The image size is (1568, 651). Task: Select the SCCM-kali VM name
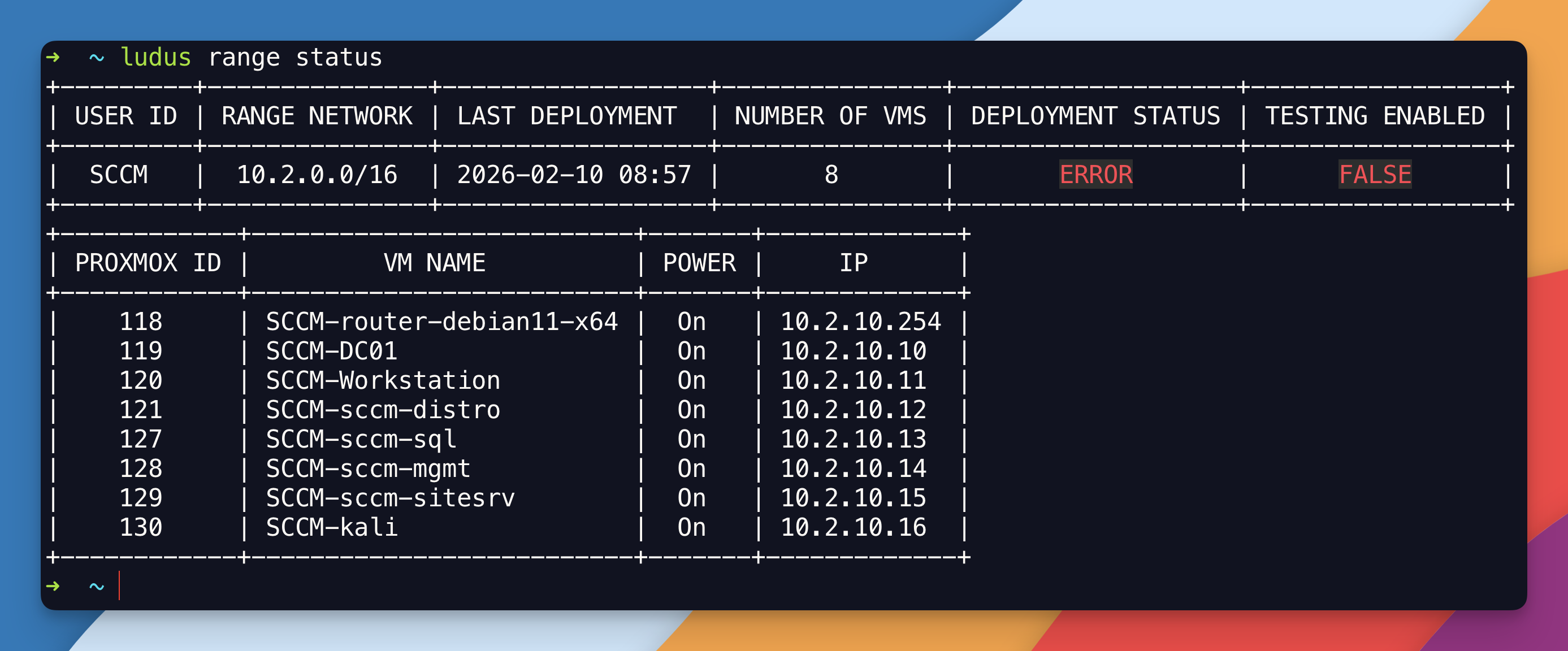coord(331,527)
